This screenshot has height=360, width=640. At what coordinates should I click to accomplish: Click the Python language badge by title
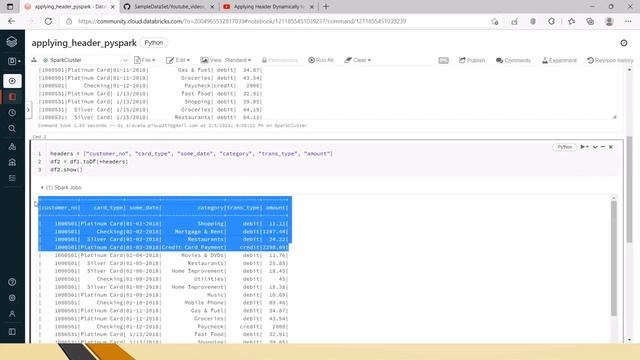(153, 42)
